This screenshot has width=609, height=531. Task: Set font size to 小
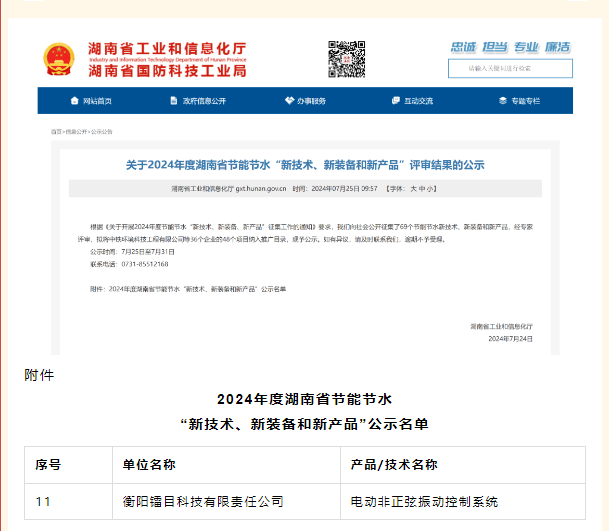(x=431, y=188)
